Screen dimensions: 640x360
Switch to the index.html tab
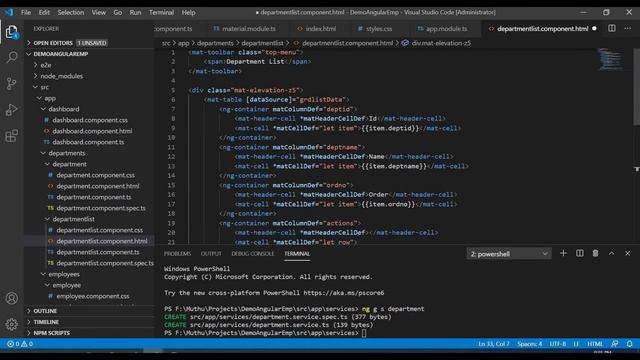coord(317,29)
